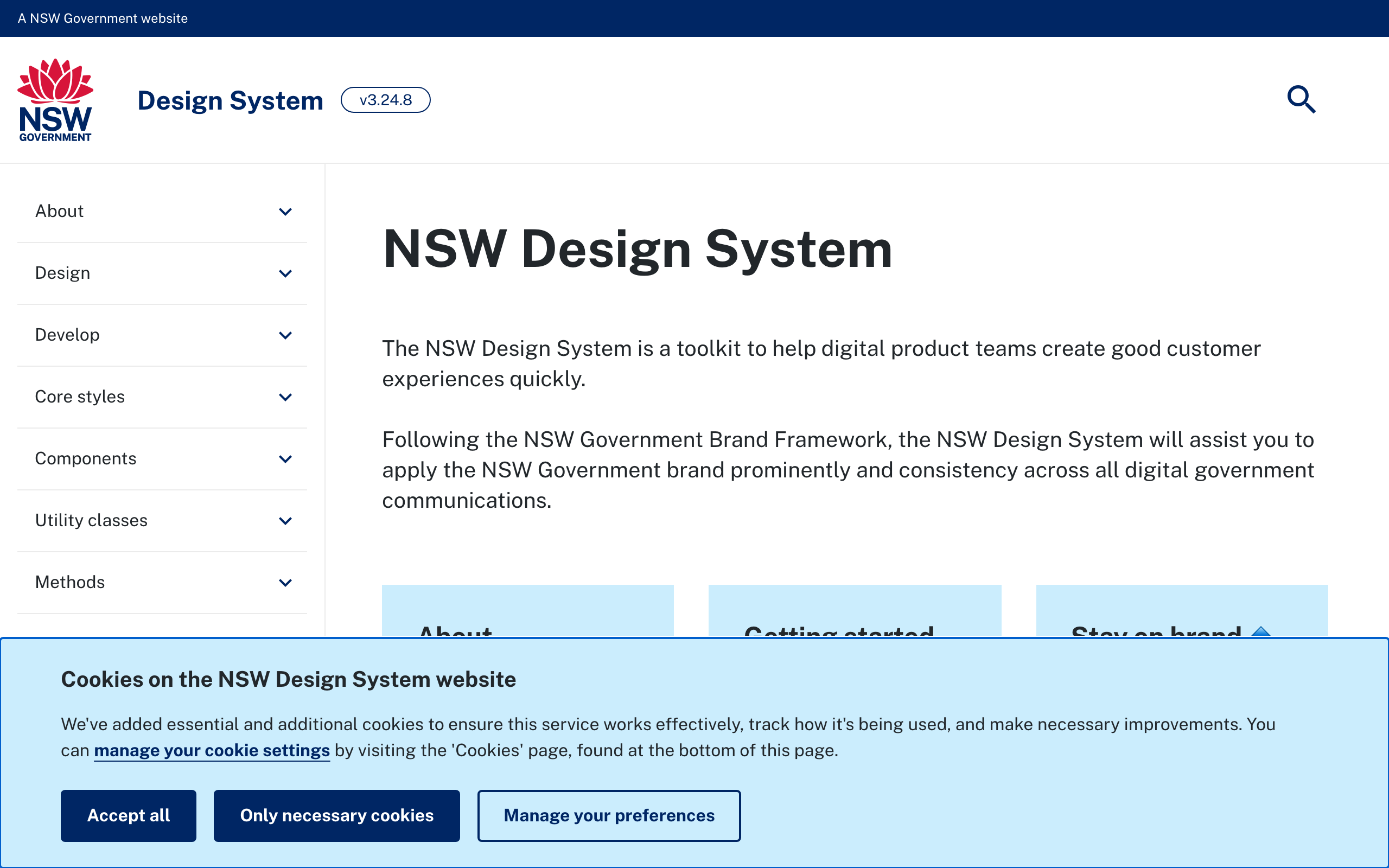Open the Design navigation item

[x=162, y=273]
